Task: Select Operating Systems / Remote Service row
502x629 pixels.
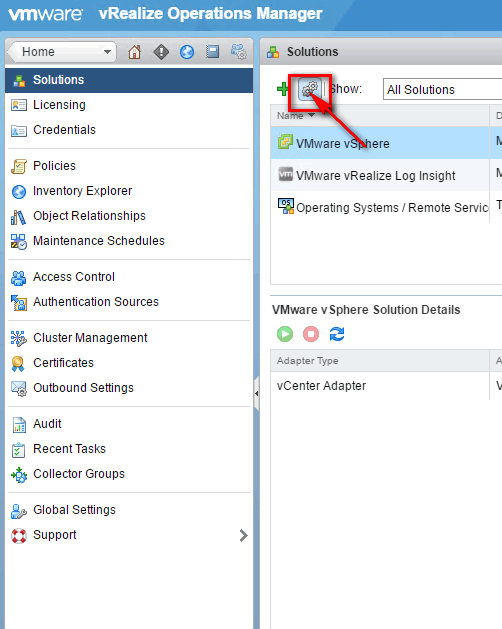Action: 386,207
